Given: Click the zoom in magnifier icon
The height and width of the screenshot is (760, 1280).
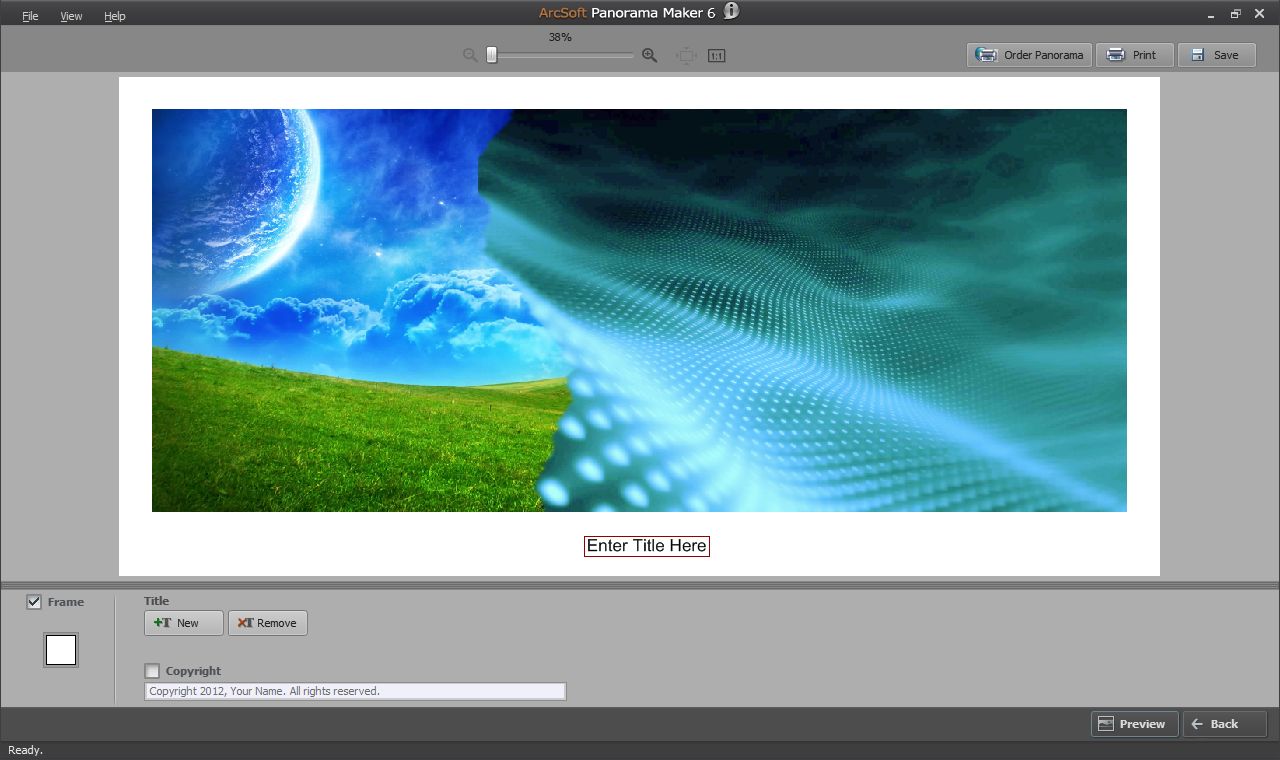Looking at the screenshot, I should point(649,55).
